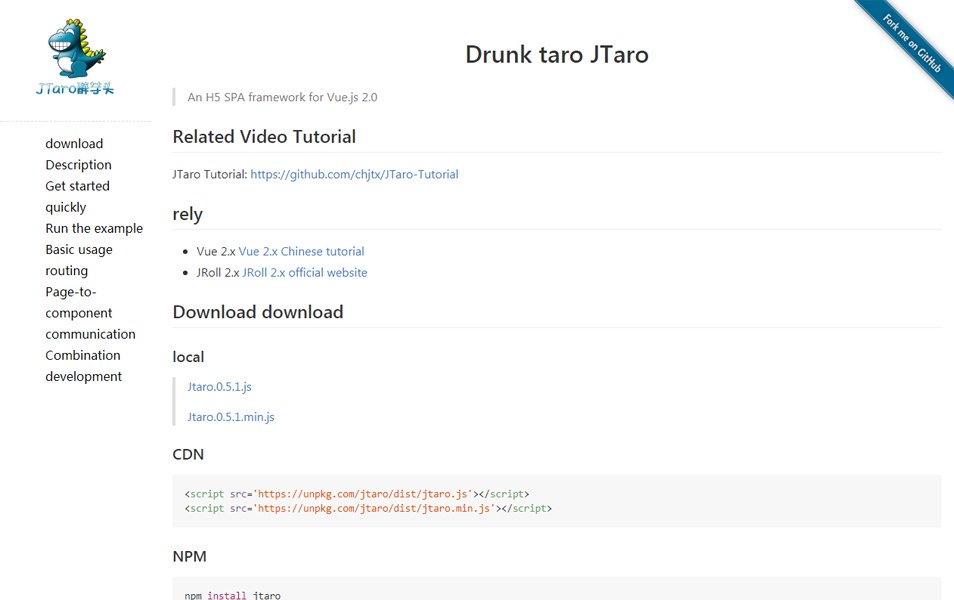Viewport: 954px width, 600px height.
Task: Click the JTaro dinosaur logo
Action: click(x=75, y=57)
